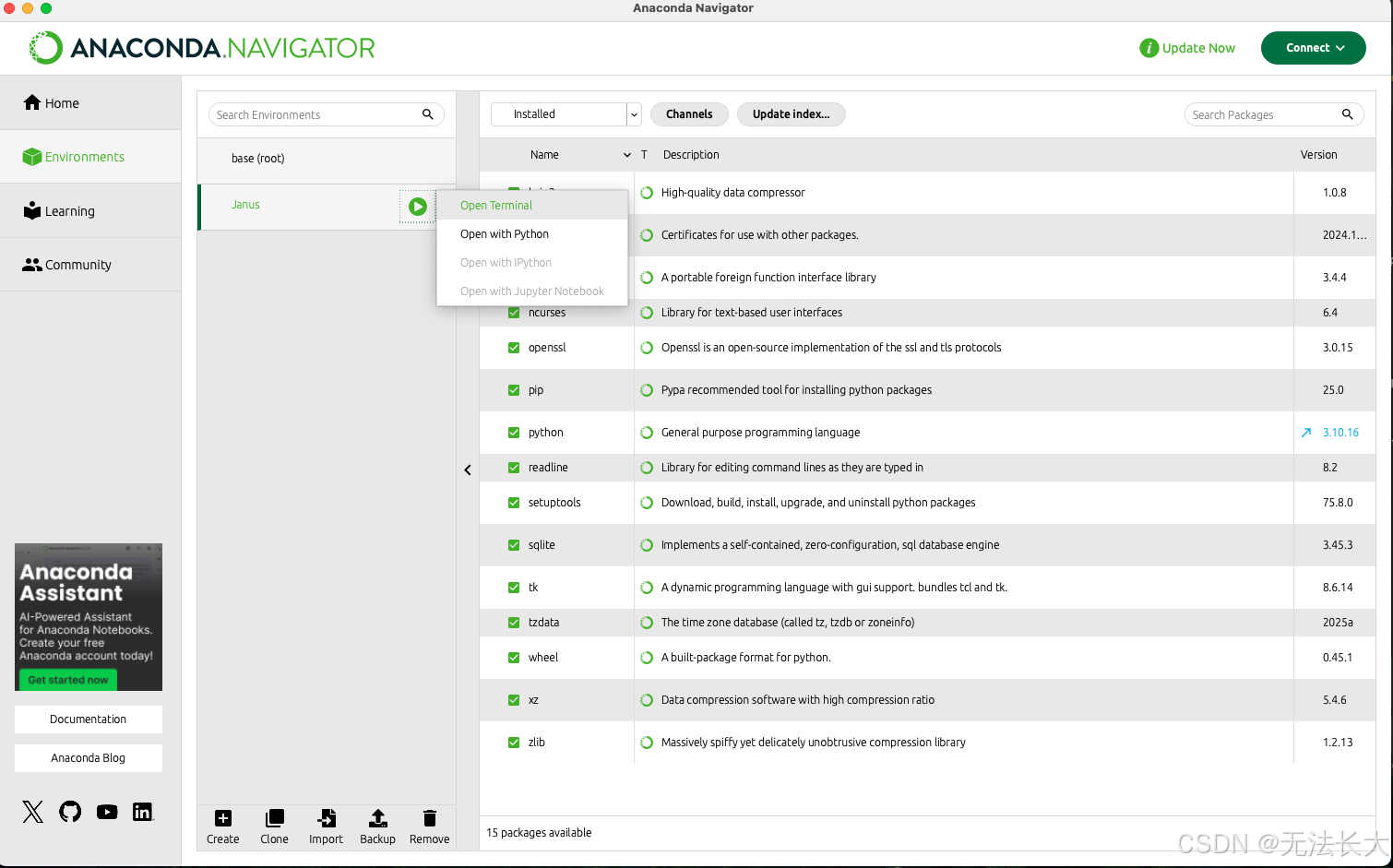Screen dimensions: 1393x868
Task: Expand the Connect dropdown
Action: tap(1314, 48)
